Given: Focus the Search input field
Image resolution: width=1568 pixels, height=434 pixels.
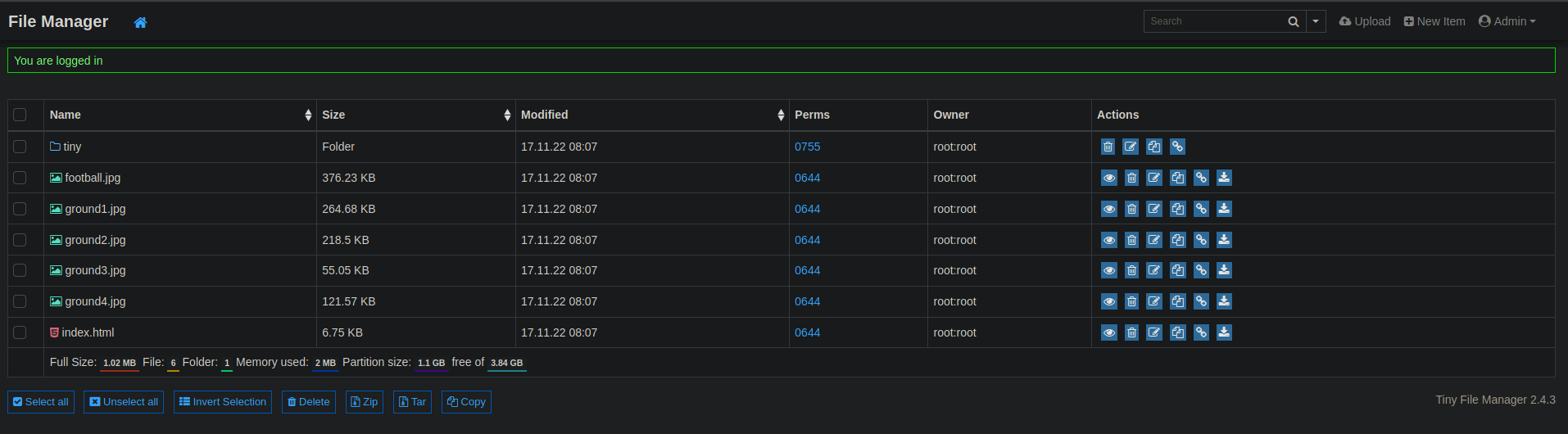Looking at the screenshot, I should pyautogui.click(x=1212, y=21).
